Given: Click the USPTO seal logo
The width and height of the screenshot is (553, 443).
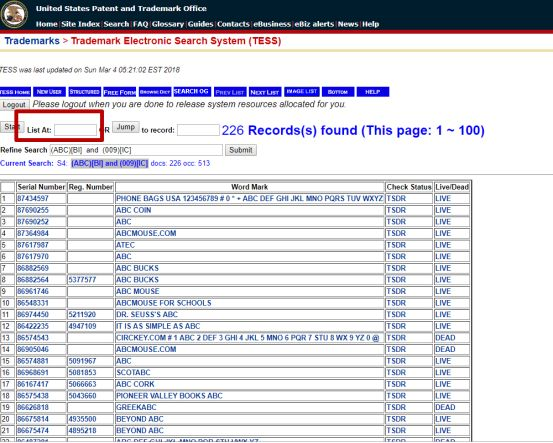Looking at the screenshot, I should tap(14, 15).
